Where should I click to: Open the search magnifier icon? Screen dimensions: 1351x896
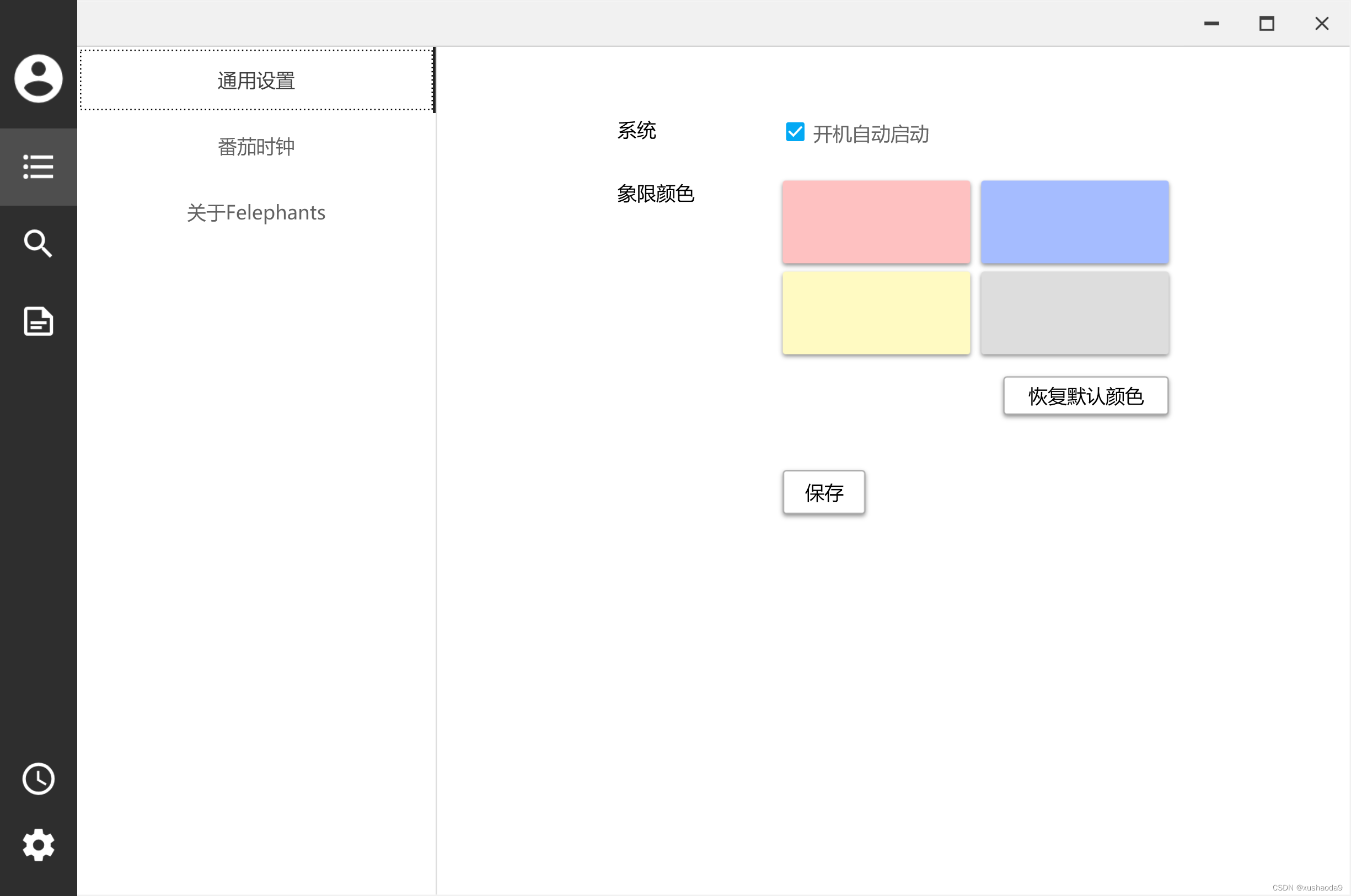(x=38, y=244)
